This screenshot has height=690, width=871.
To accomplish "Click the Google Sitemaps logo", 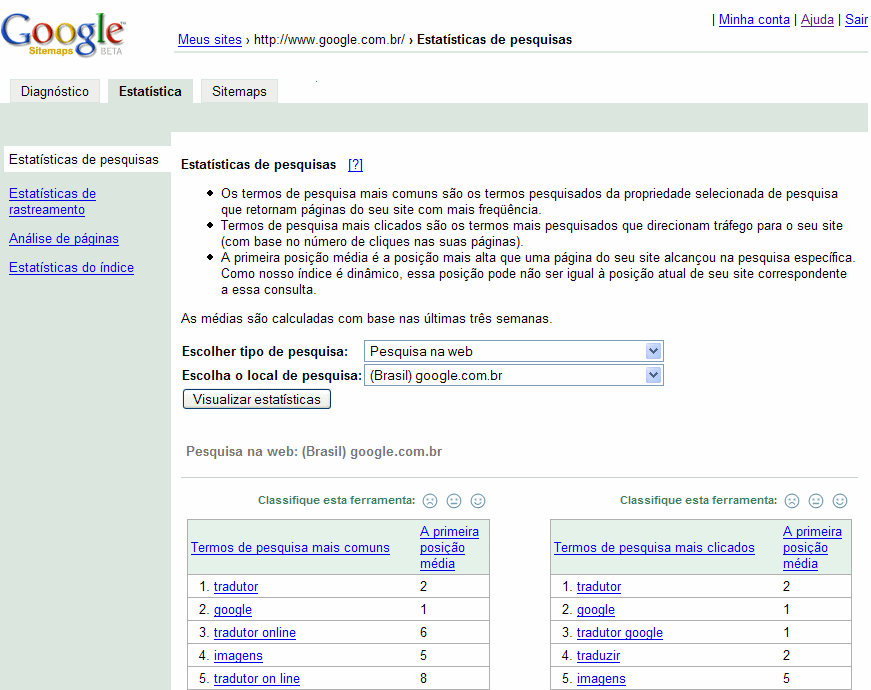I will point(63,34).
